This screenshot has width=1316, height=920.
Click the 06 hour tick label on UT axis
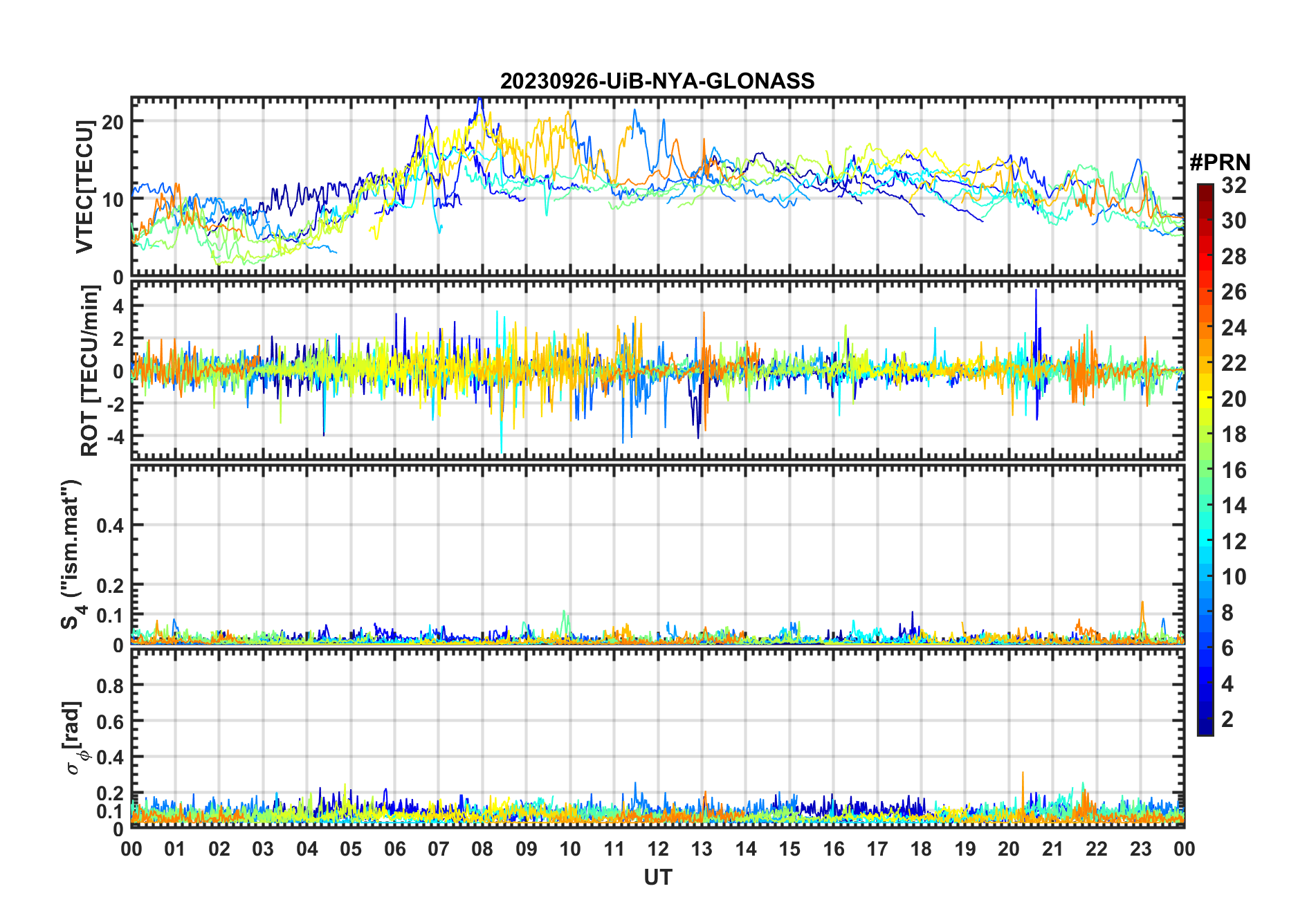tap(395, 849)
